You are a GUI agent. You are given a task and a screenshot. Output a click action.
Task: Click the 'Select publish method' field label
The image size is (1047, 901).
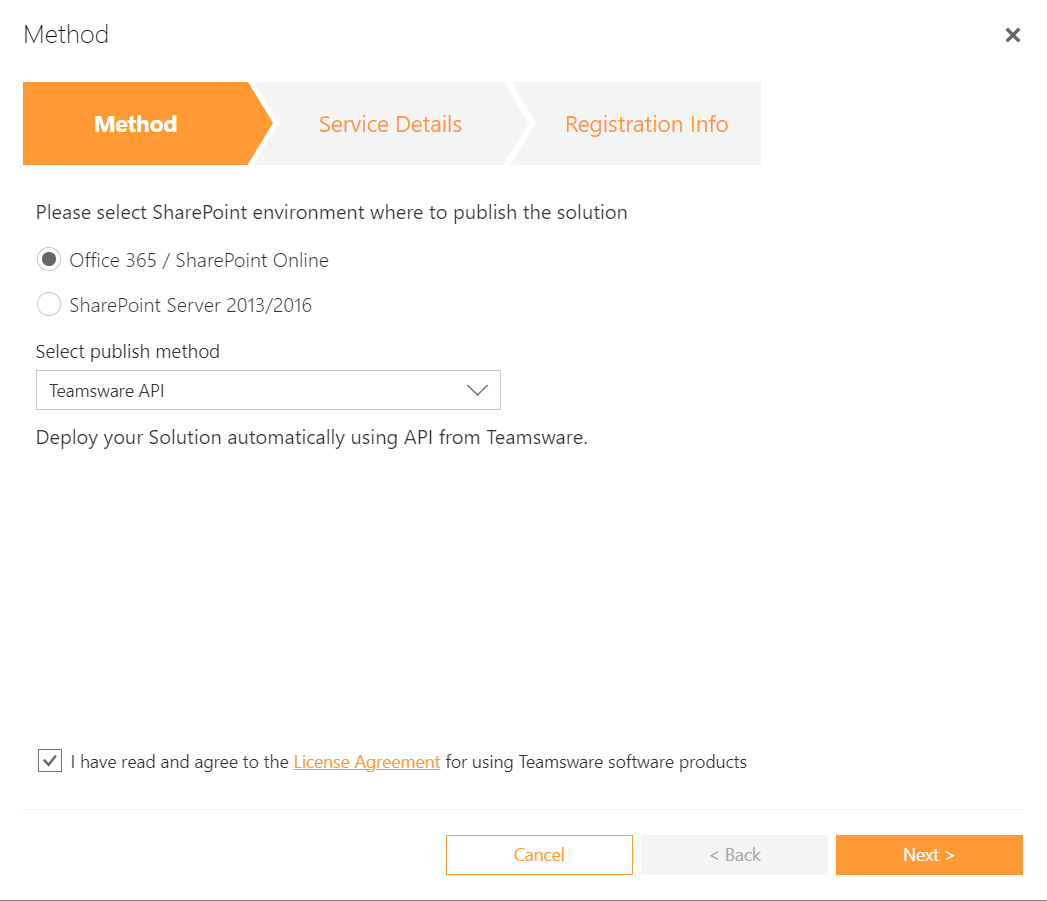[128, 351]
